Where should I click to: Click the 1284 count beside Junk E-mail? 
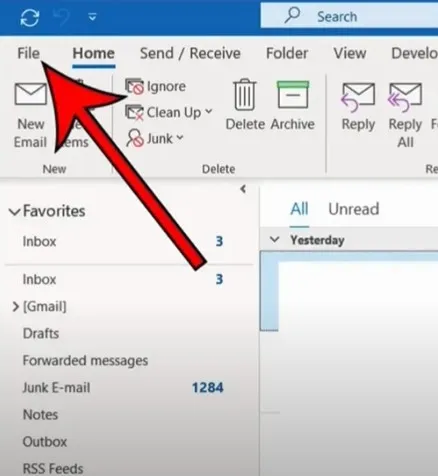point(208,388)
